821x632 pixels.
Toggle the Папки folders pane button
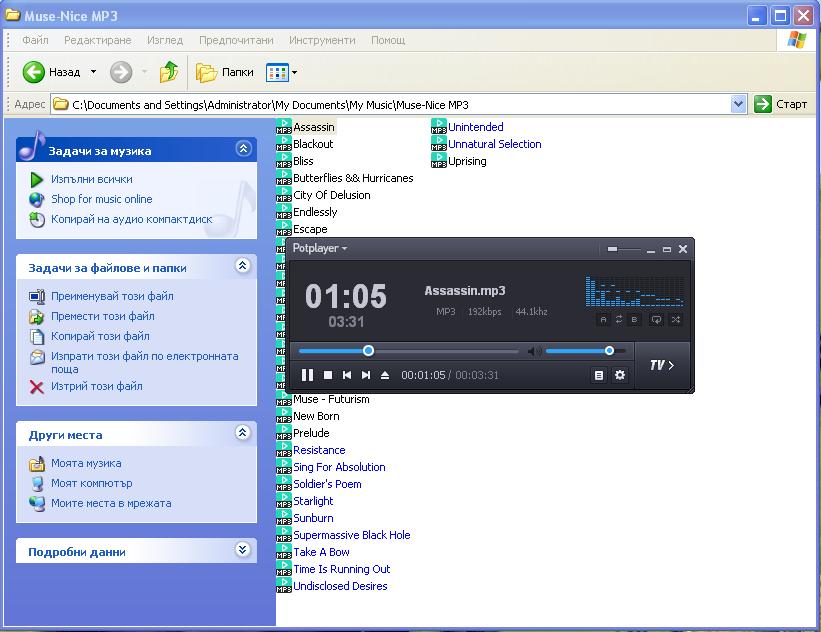(x=225, y=72)
